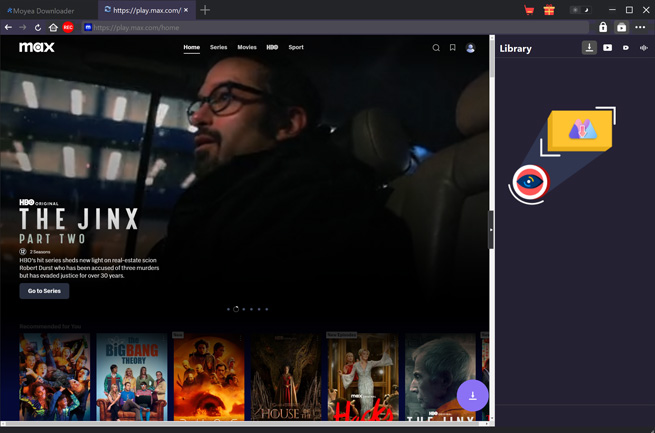
Task: Open the Series menu on Max
Action: click(x=218, y=47)
